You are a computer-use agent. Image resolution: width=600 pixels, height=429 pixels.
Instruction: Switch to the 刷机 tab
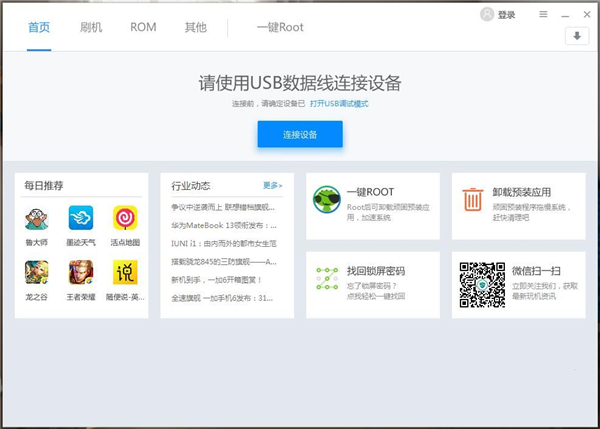pyautogui.click(x=91, y=28)
